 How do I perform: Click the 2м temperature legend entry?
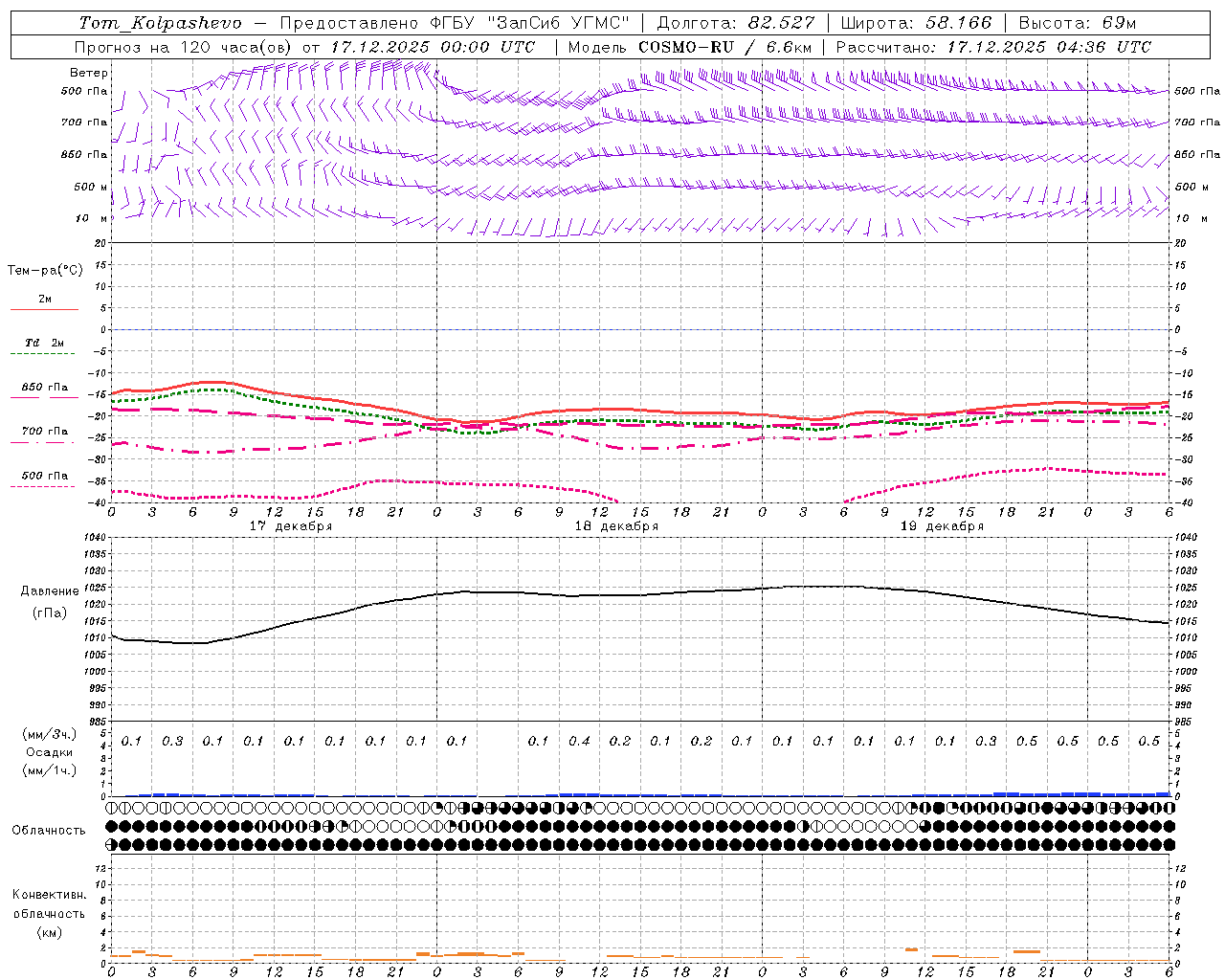coord(45,300)
